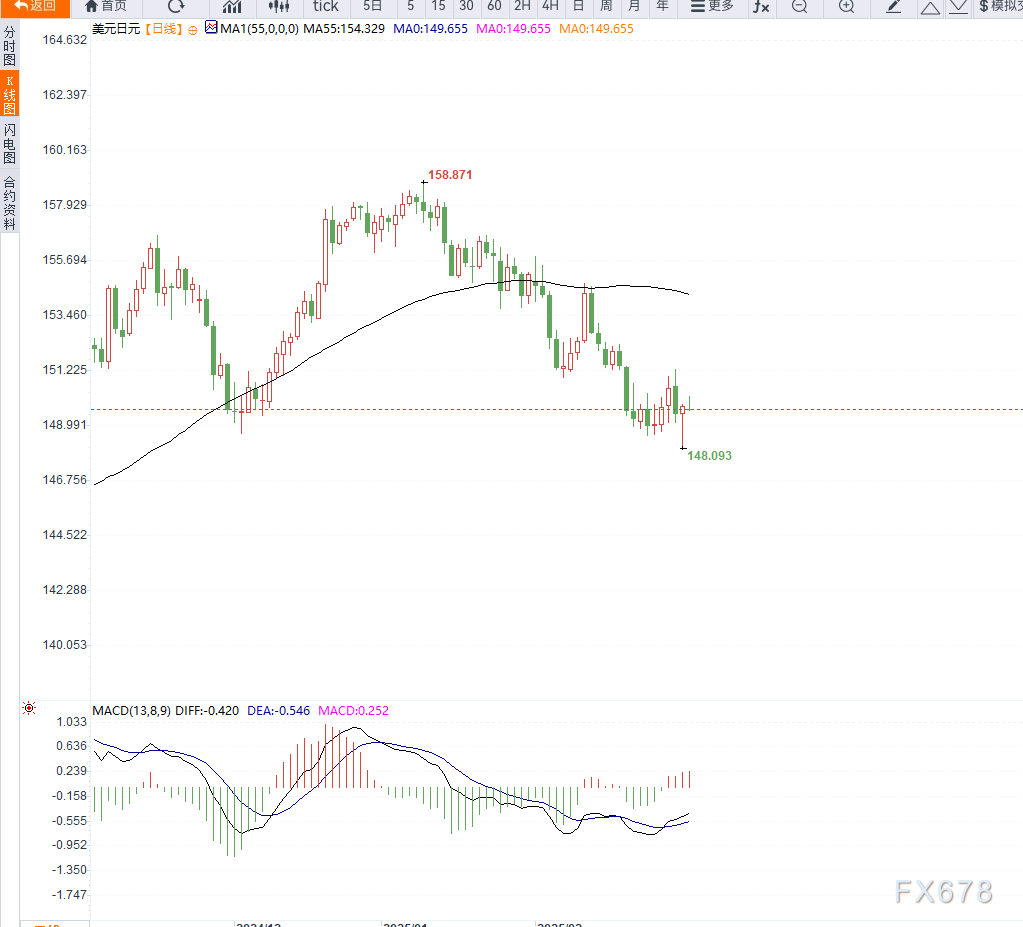Image resolution: width=1023 pixels, height=927 pixels.
Task: Open the fx indicator formula icon
Action: 761,7
